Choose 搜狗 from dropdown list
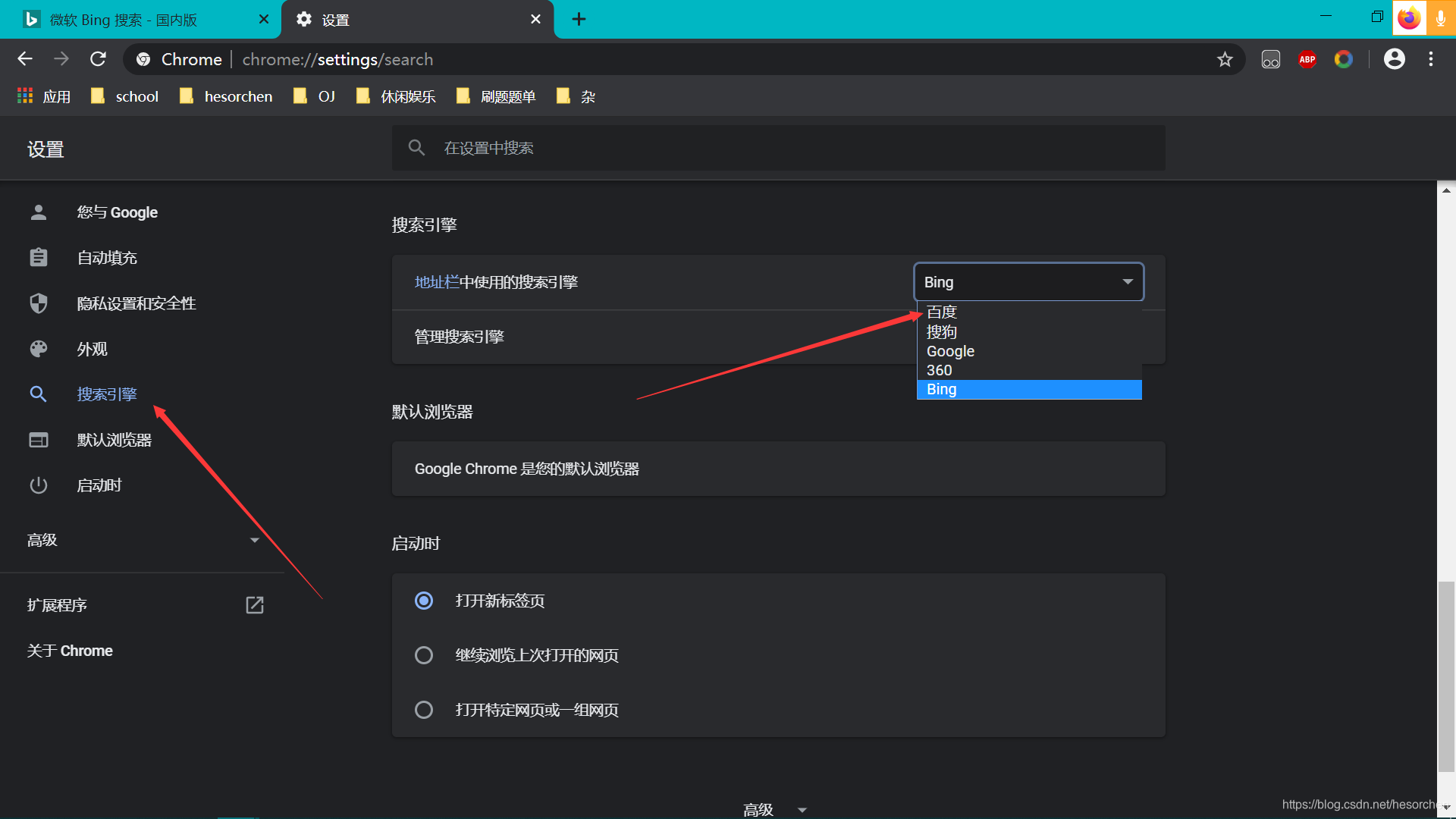 pos(1029,331)
